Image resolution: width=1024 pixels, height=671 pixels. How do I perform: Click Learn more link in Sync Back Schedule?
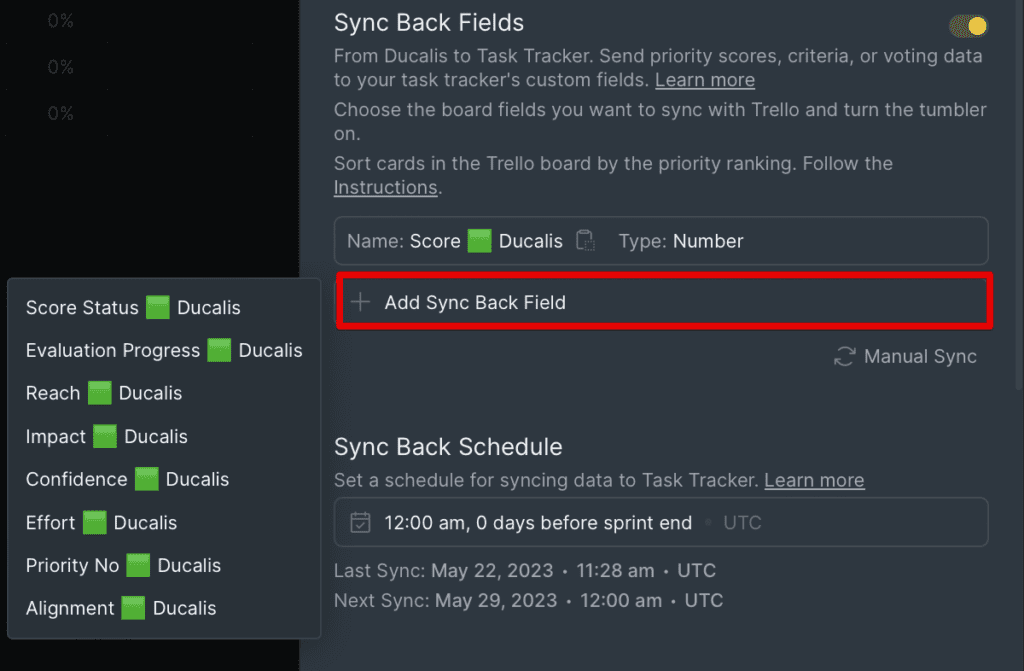[814, 480]
